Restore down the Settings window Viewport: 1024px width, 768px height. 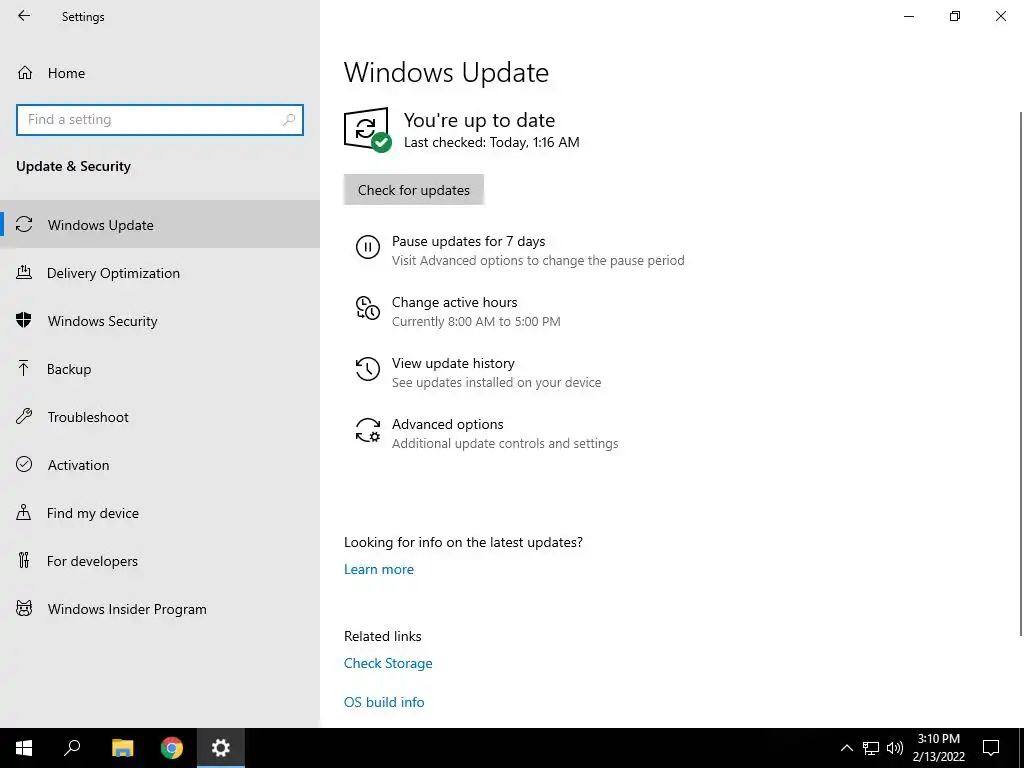tap(955, 16)
